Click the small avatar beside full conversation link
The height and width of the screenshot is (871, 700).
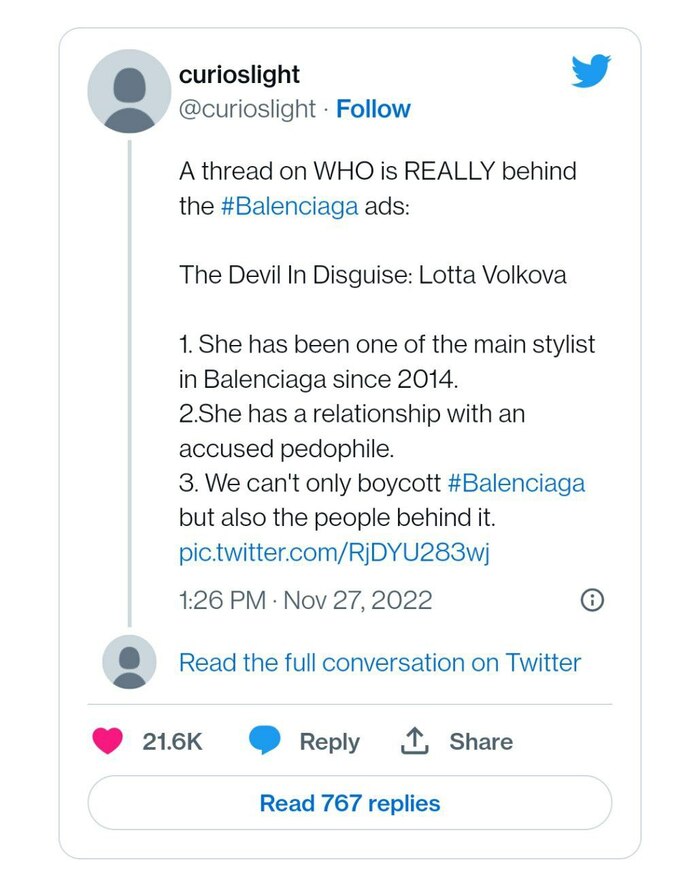point(129,662)
